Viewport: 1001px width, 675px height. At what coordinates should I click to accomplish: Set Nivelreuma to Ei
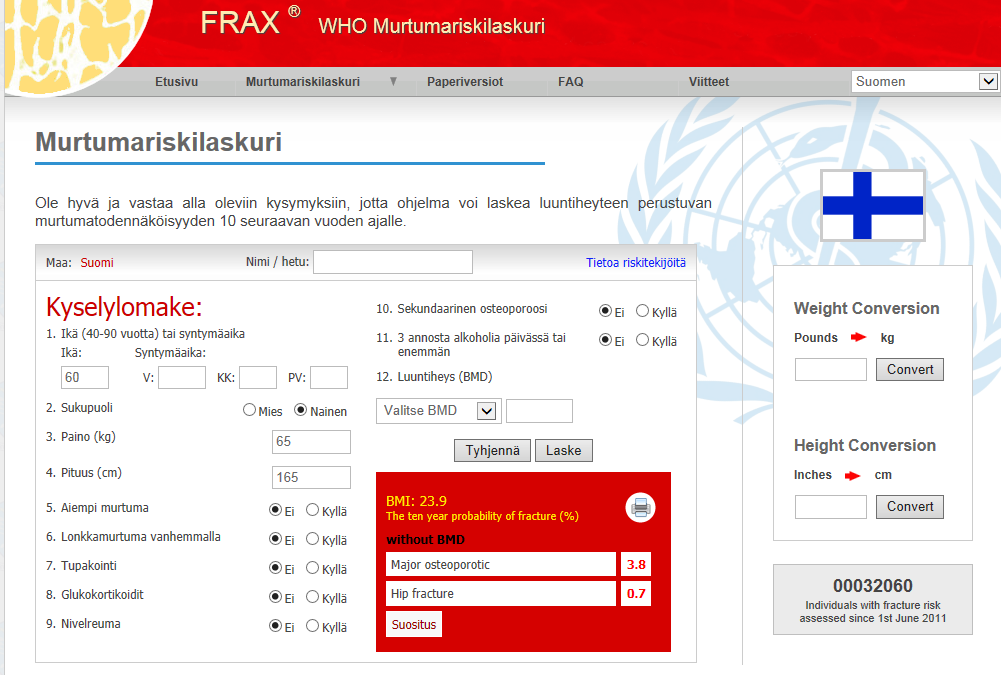coord(275,626)
